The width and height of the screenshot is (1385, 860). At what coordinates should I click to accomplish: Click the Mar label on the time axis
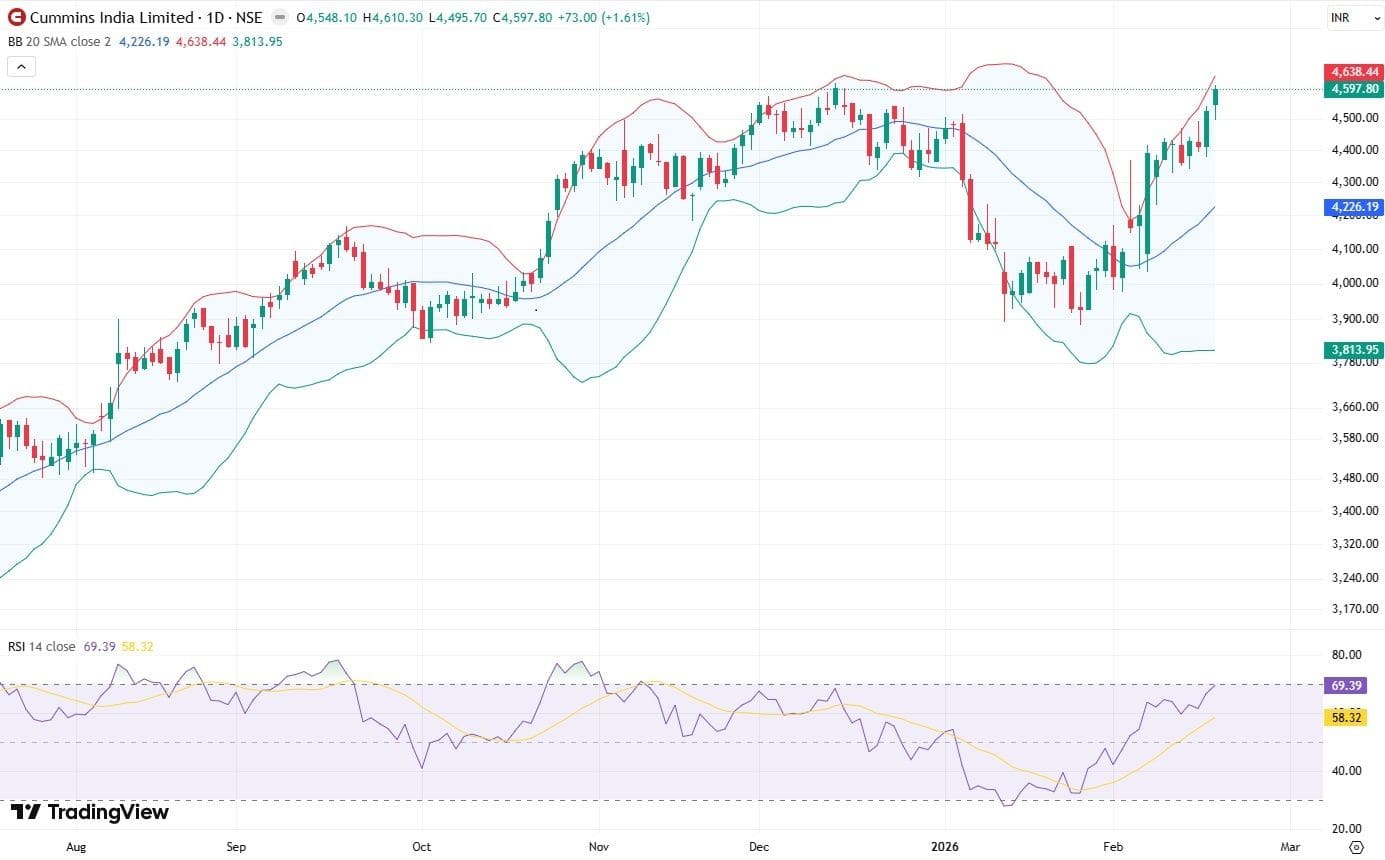[1290, 847]
